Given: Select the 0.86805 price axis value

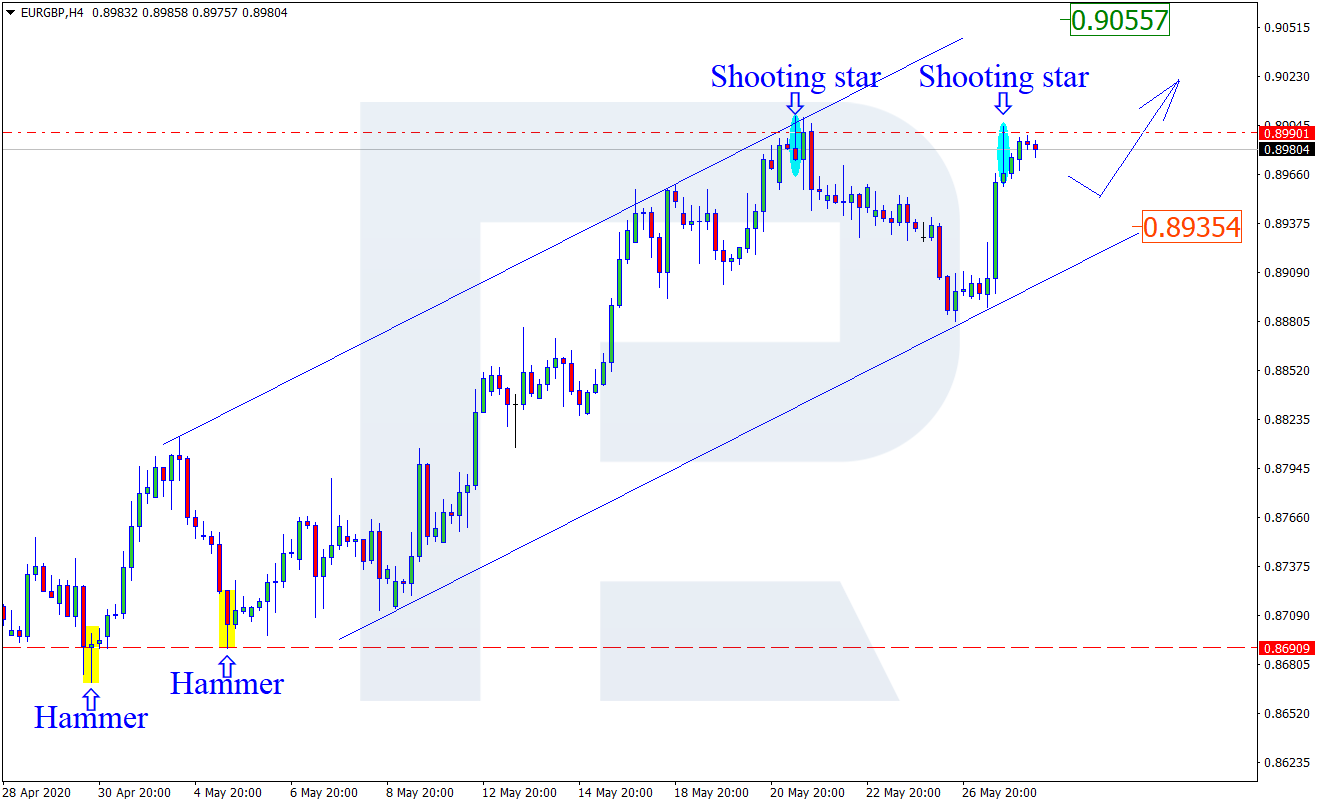Looking at the screenshot, I should pos(1286,664).
